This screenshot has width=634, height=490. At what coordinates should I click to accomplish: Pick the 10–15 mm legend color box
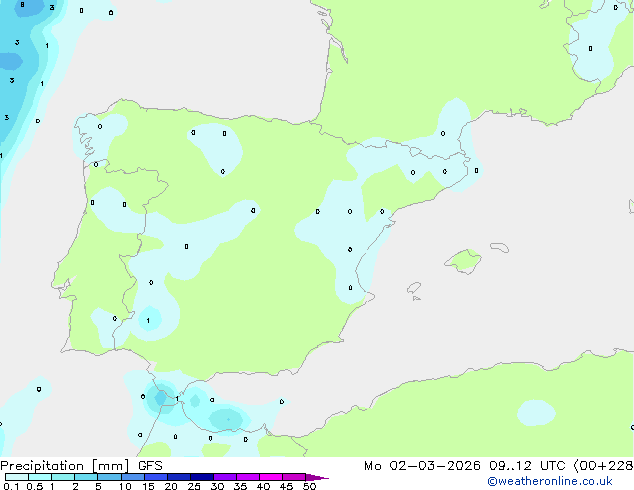(132, 477)
